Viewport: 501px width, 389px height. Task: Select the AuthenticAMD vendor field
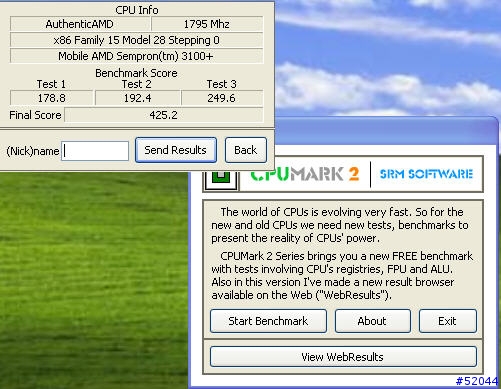[80, 24]
